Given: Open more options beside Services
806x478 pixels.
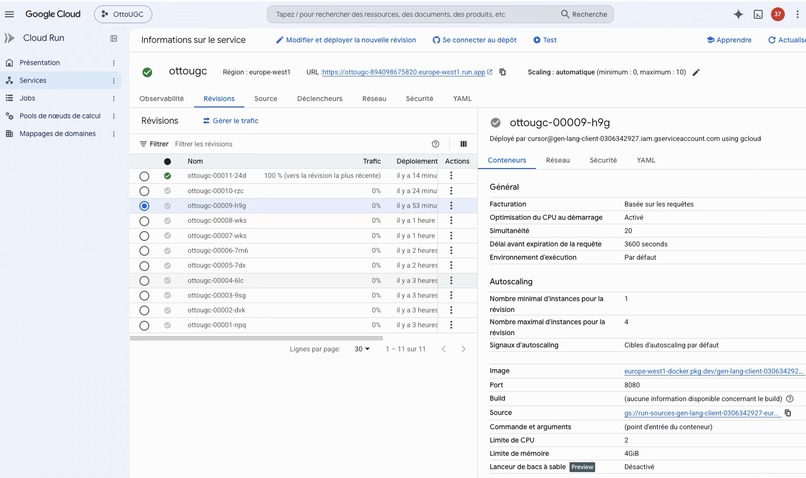Looking at the screenshot, I should (x=114, y=81).
